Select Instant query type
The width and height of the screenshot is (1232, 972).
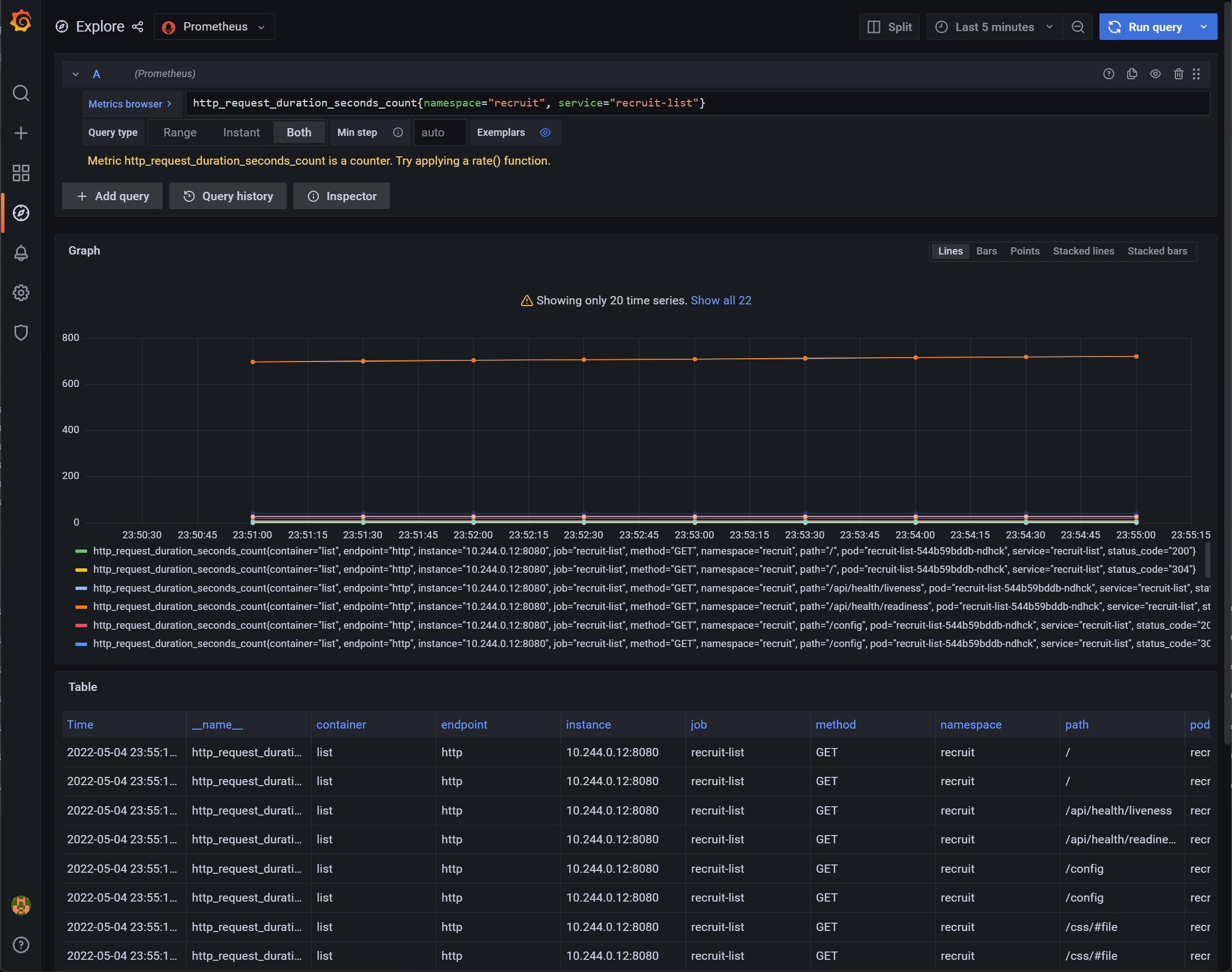pos(241,133)
